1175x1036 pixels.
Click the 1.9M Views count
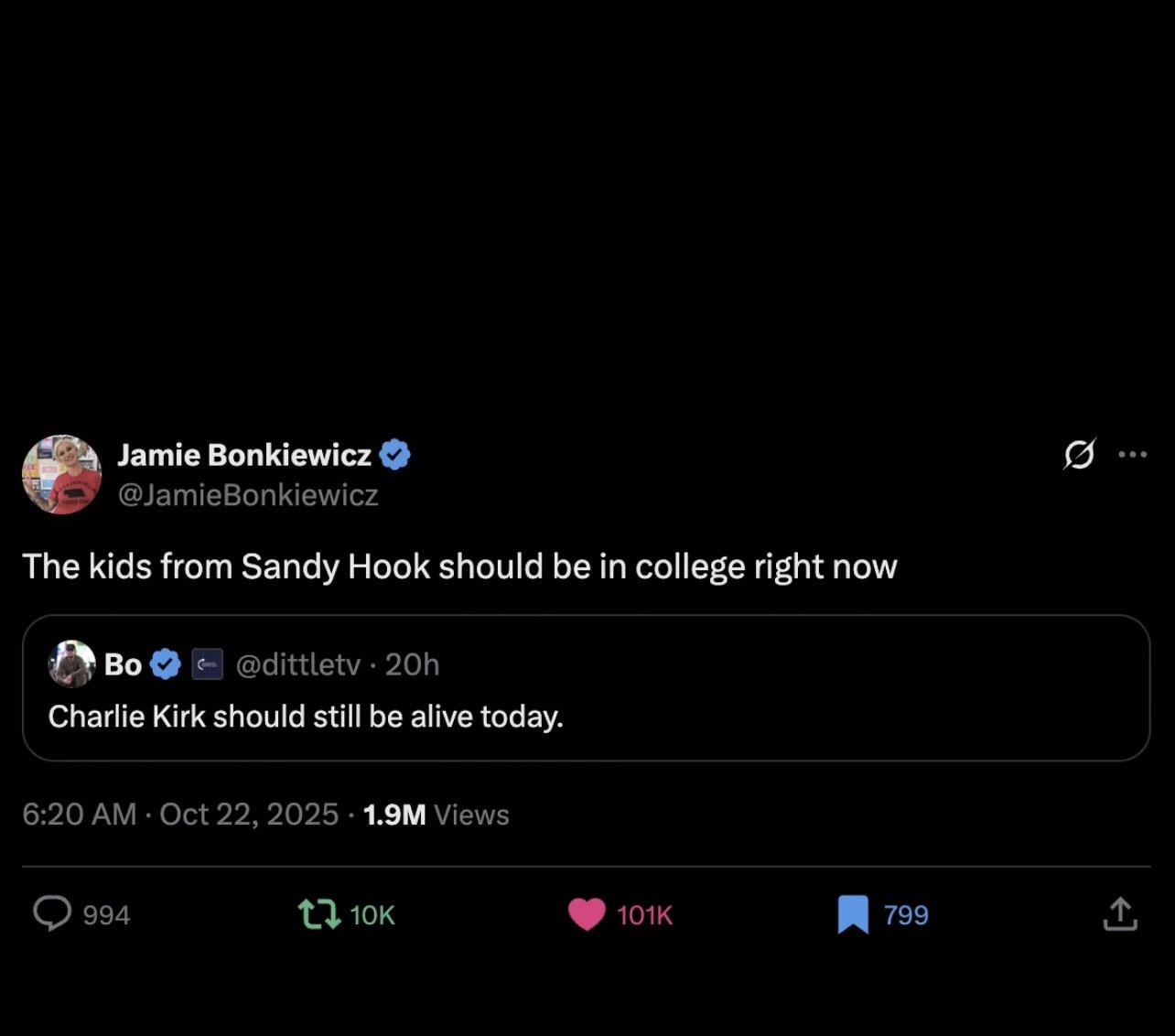[436, 814]
